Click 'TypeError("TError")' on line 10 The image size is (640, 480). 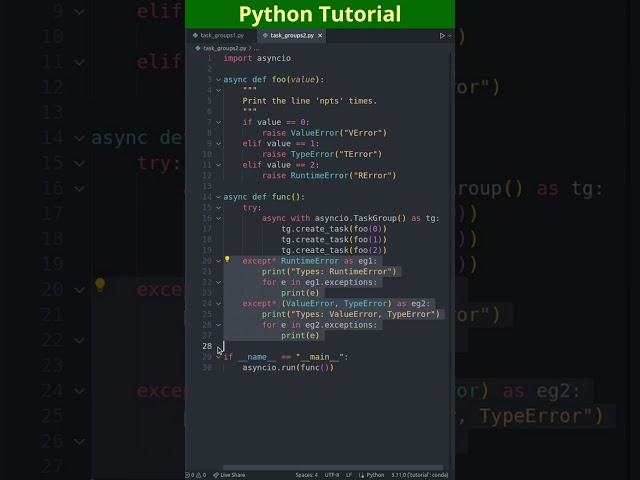pos(336,154)
